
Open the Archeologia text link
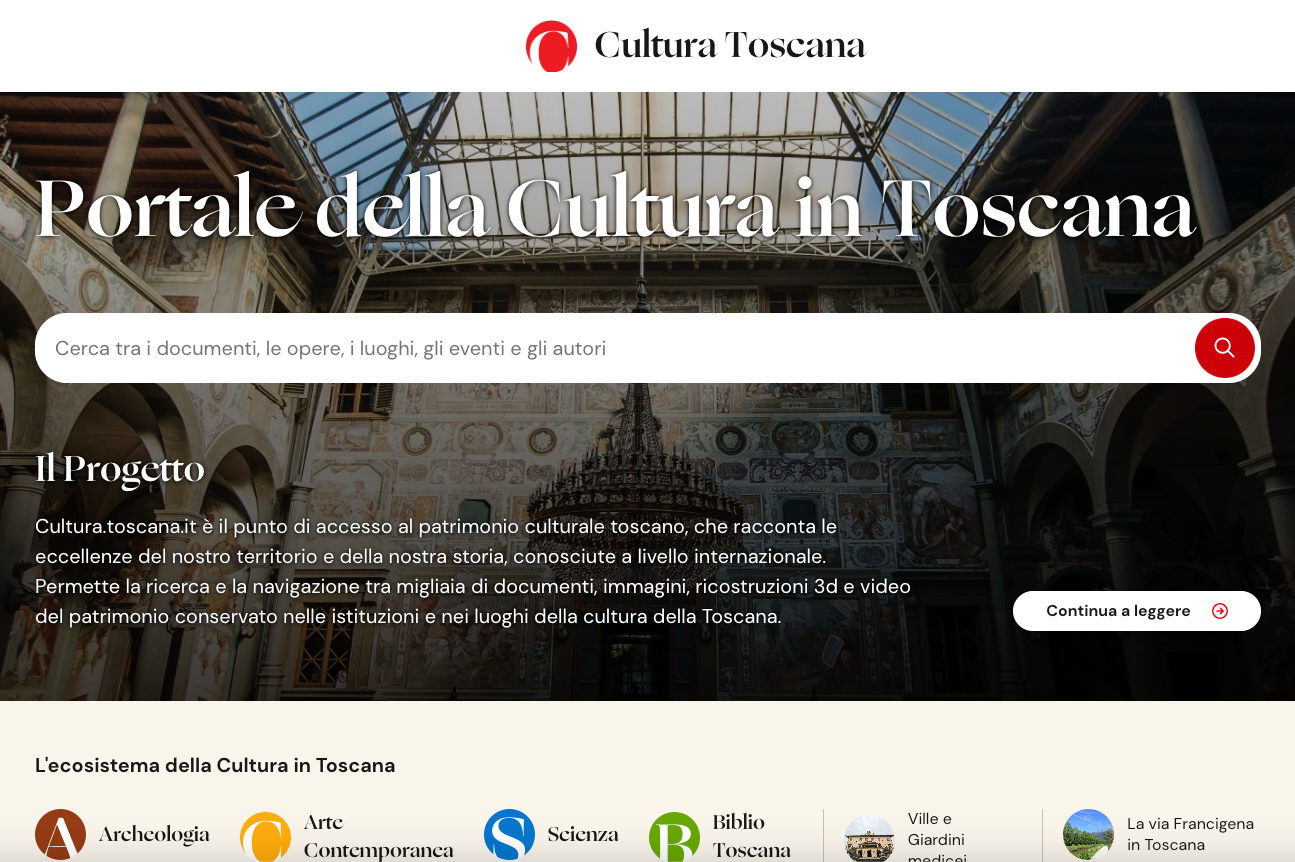pos(154,834)
